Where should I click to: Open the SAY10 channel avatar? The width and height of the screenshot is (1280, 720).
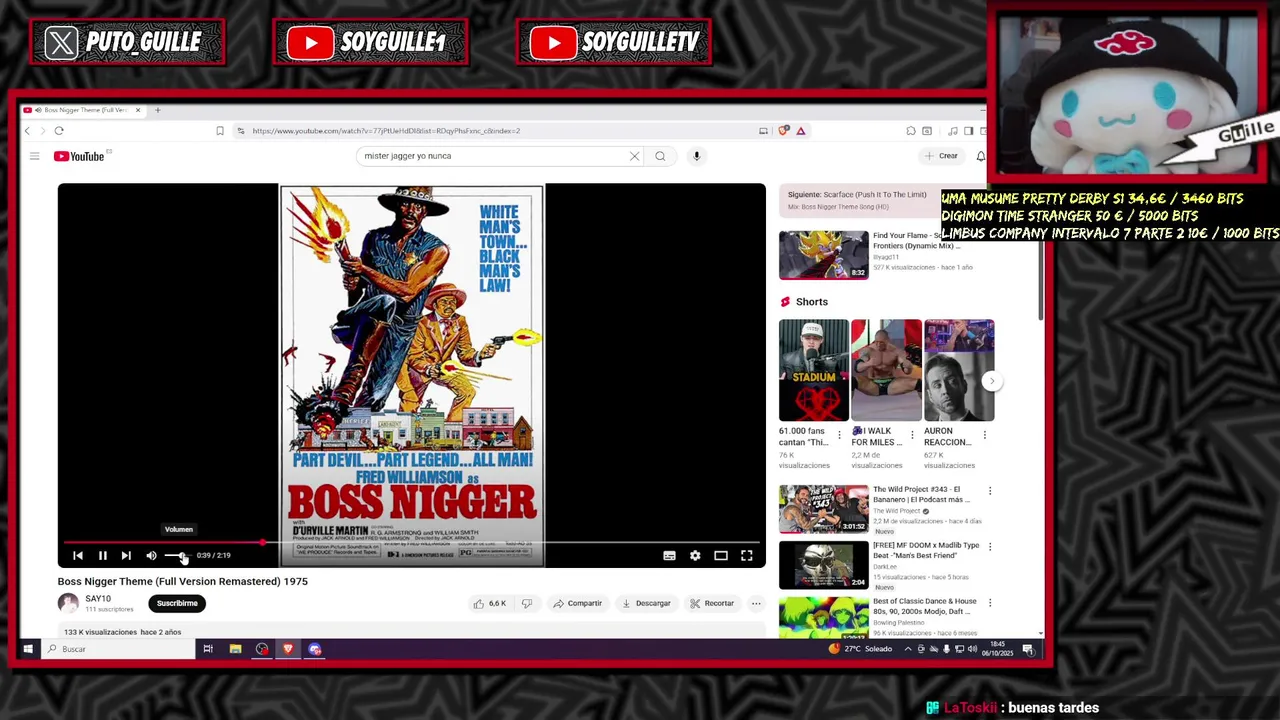coord(68,603)
